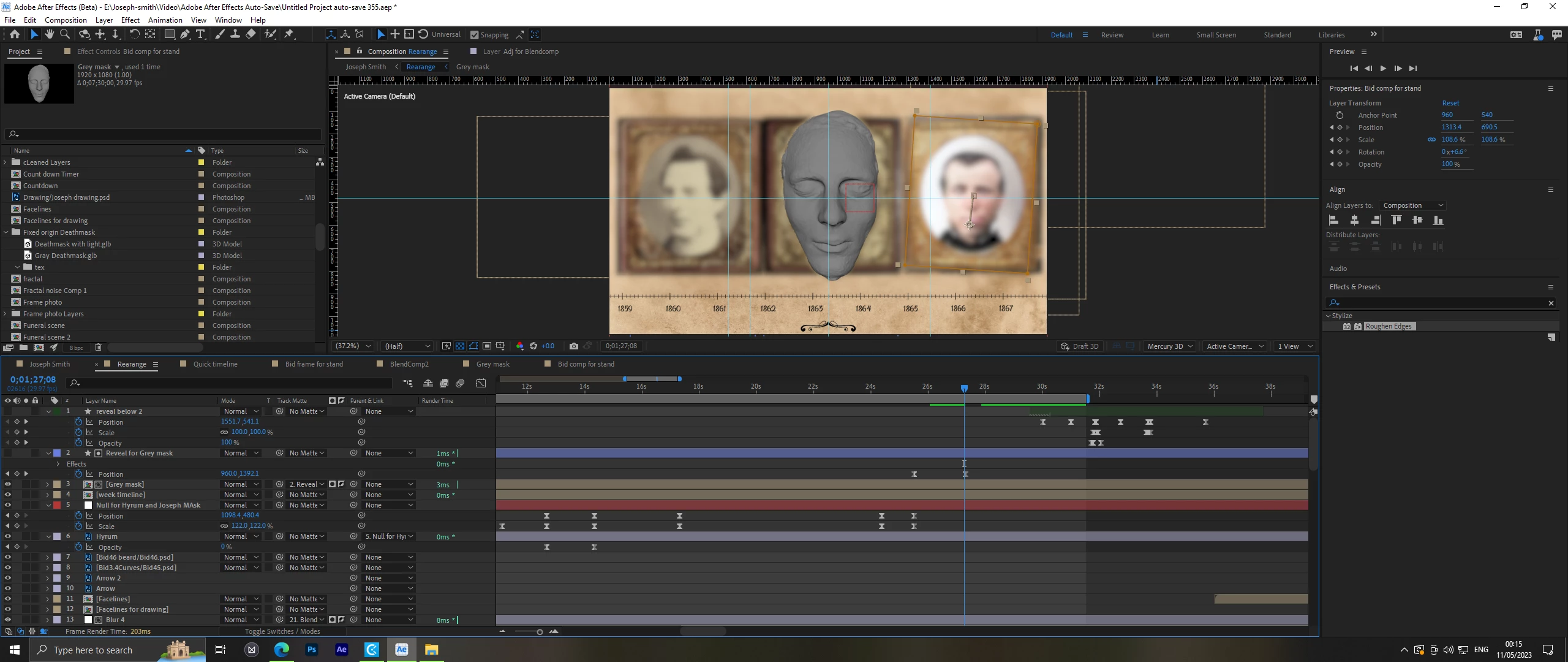Click Toggle Switches / Modes button

[282, 631]
